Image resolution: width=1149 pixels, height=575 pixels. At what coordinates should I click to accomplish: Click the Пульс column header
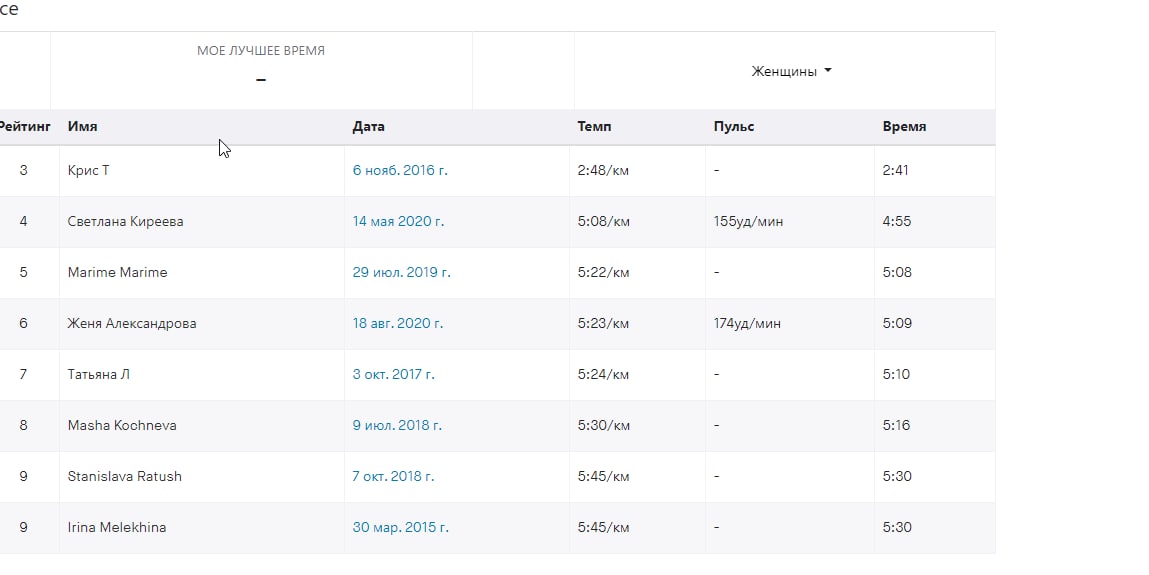(734, 126)
